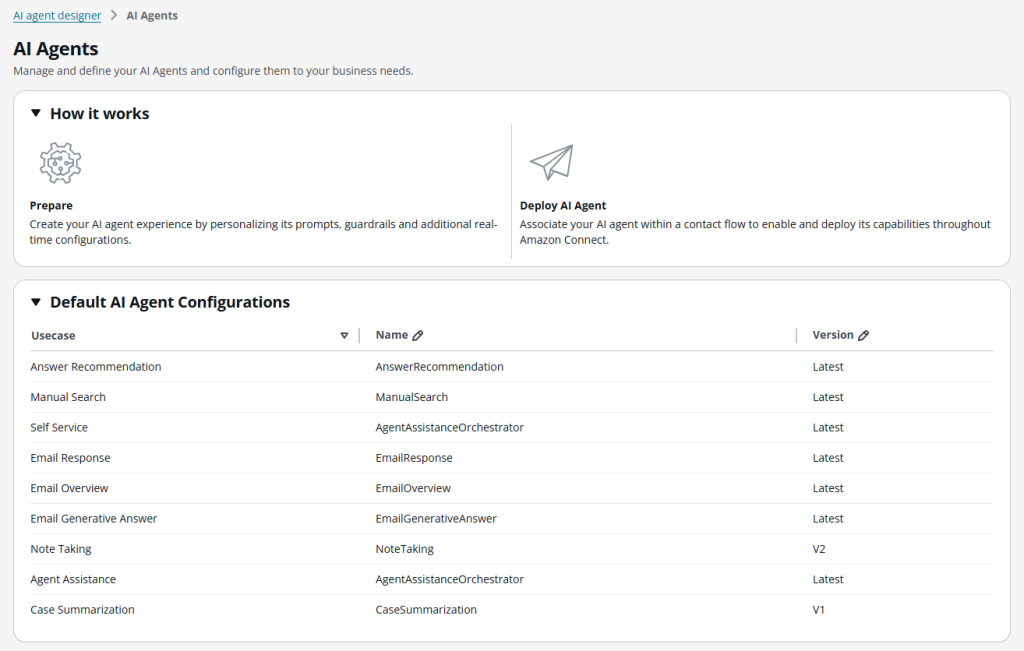1024x651 pixels.
Task: Click the AgentAssistanceOrchestrator name cell
Action: click(x=450, y=579)
